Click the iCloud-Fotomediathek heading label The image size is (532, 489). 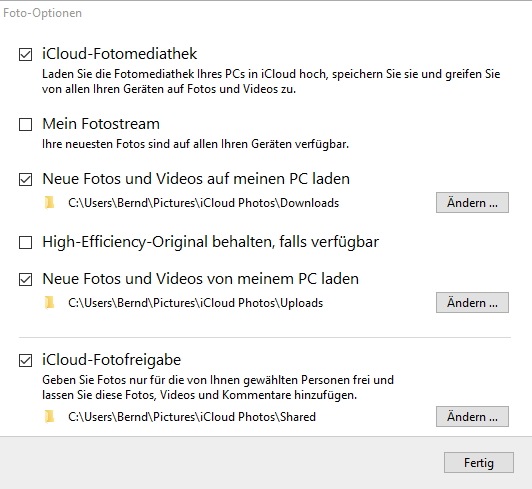(119, 54)
